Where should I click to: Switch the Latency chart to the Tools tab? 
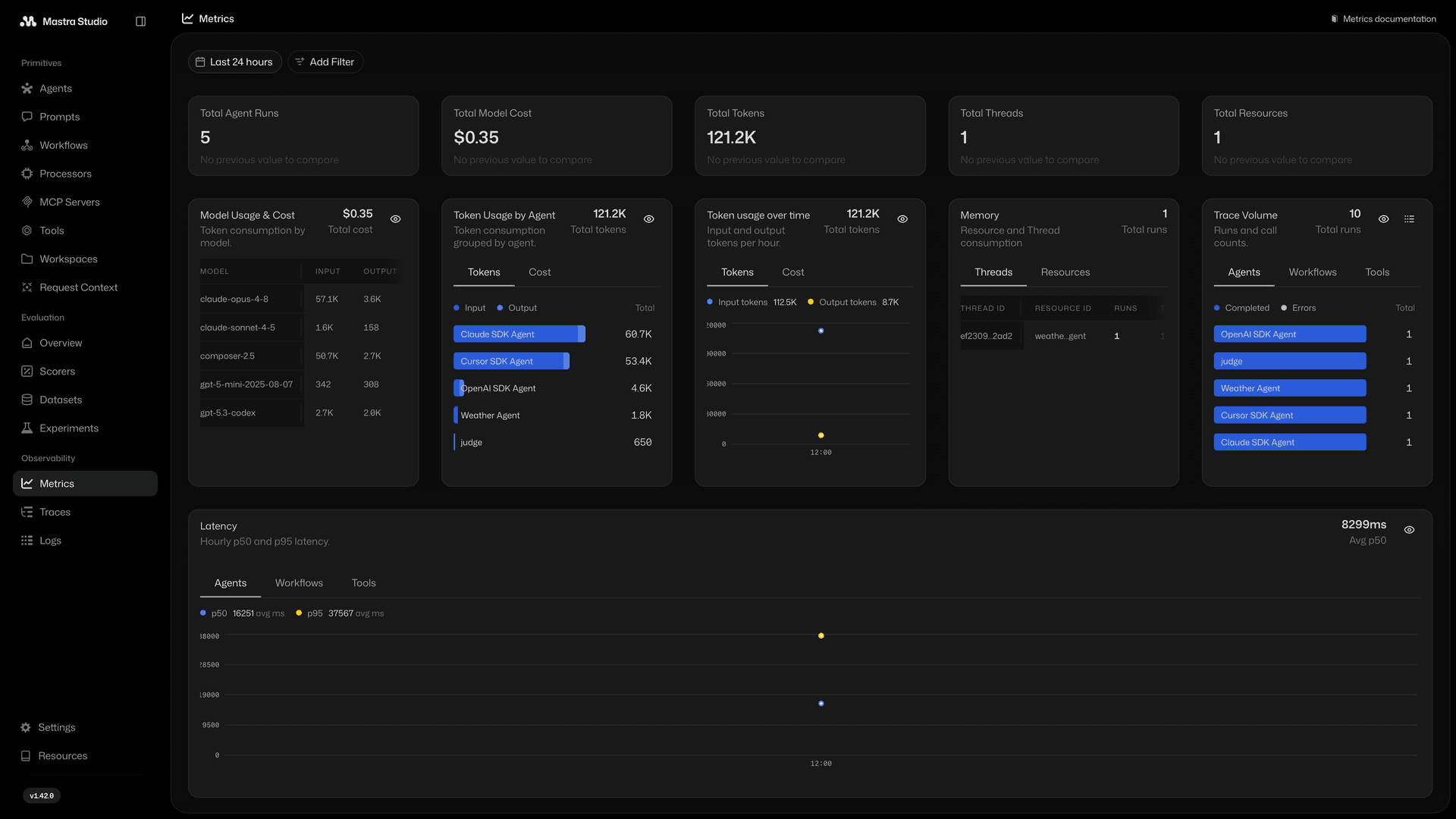363,583
